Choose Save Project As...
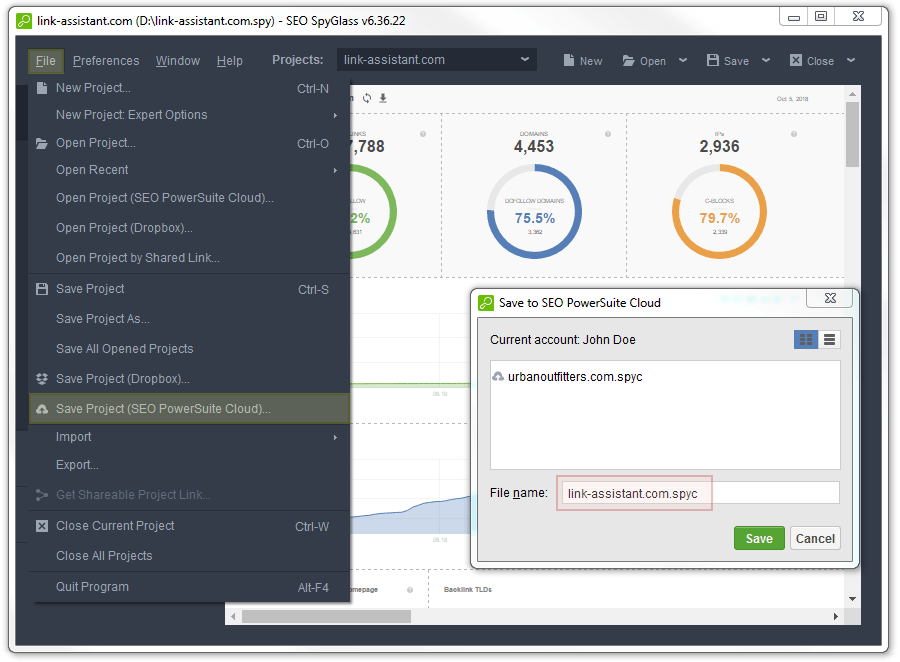The width and height of the screenshot is (900, 662). point(189,319)
